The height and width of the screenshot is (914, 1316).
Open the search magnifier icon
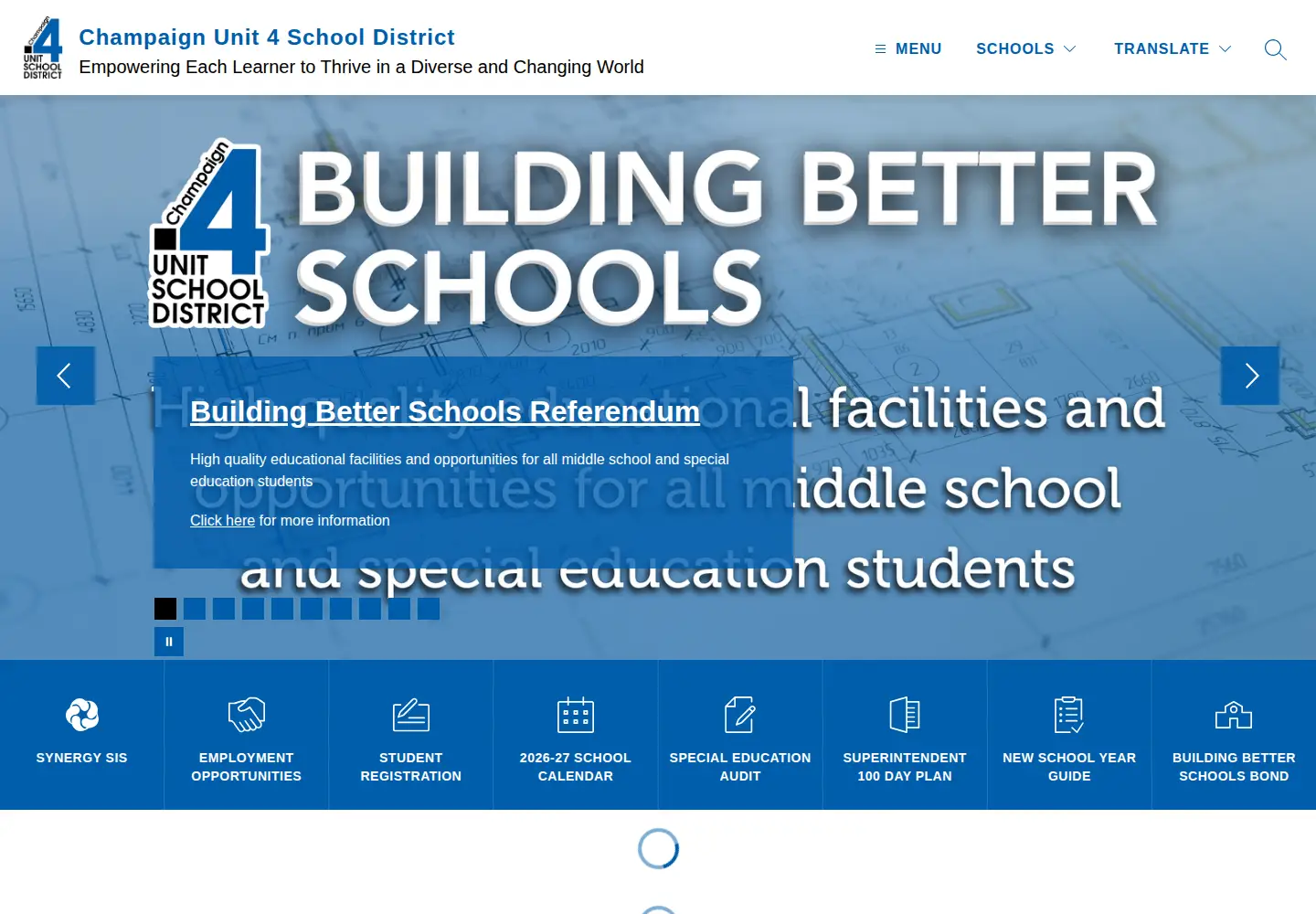click(1275, 49)
